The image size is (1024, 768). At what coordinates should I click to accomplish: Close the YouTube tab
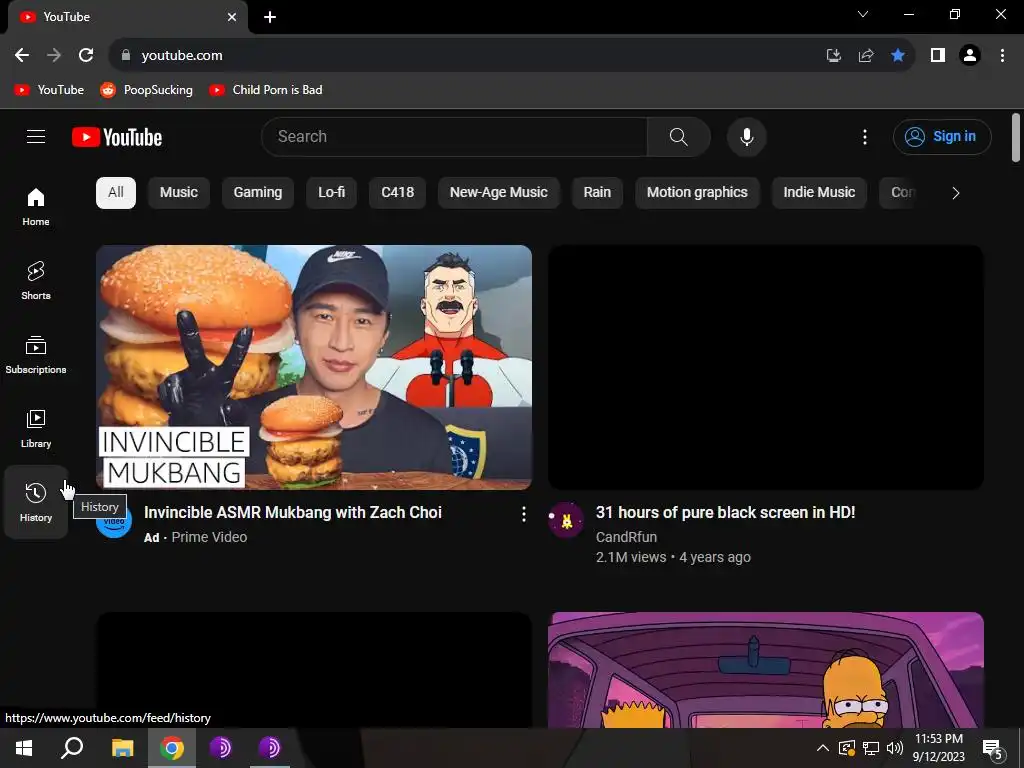232,17
